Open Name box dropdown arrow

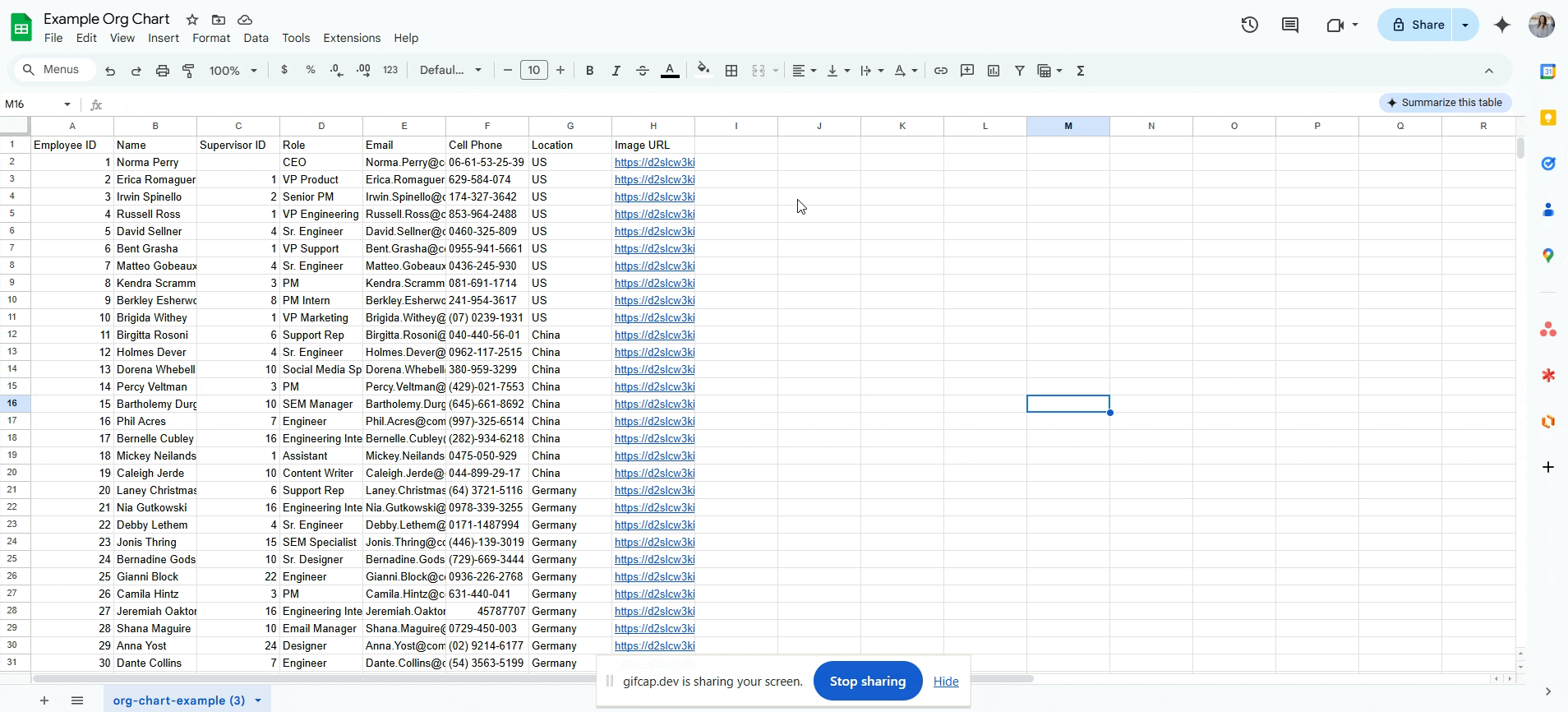click(x=67, y=104)
